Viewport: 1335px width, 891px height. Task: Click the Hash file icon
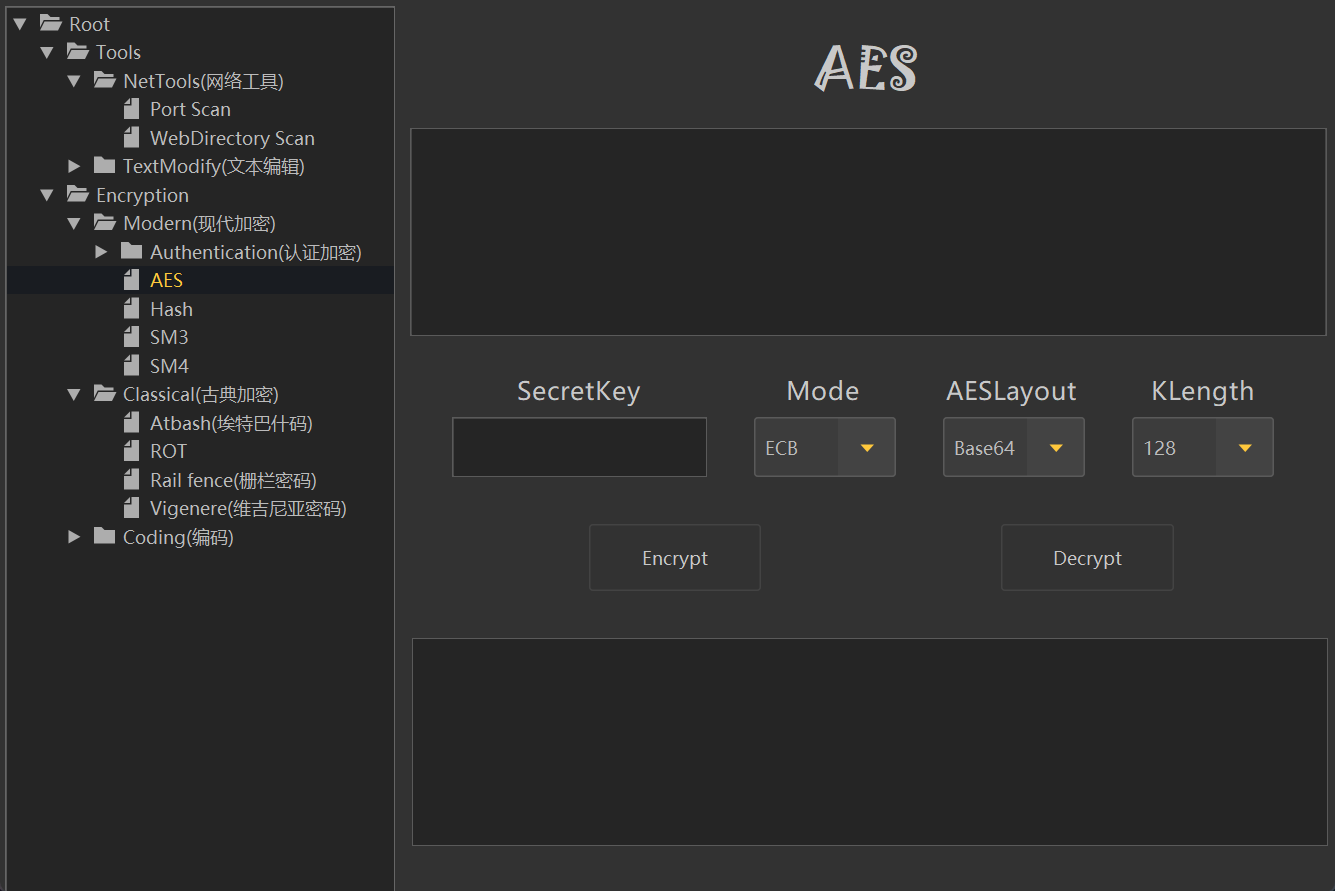coord(131,309)
